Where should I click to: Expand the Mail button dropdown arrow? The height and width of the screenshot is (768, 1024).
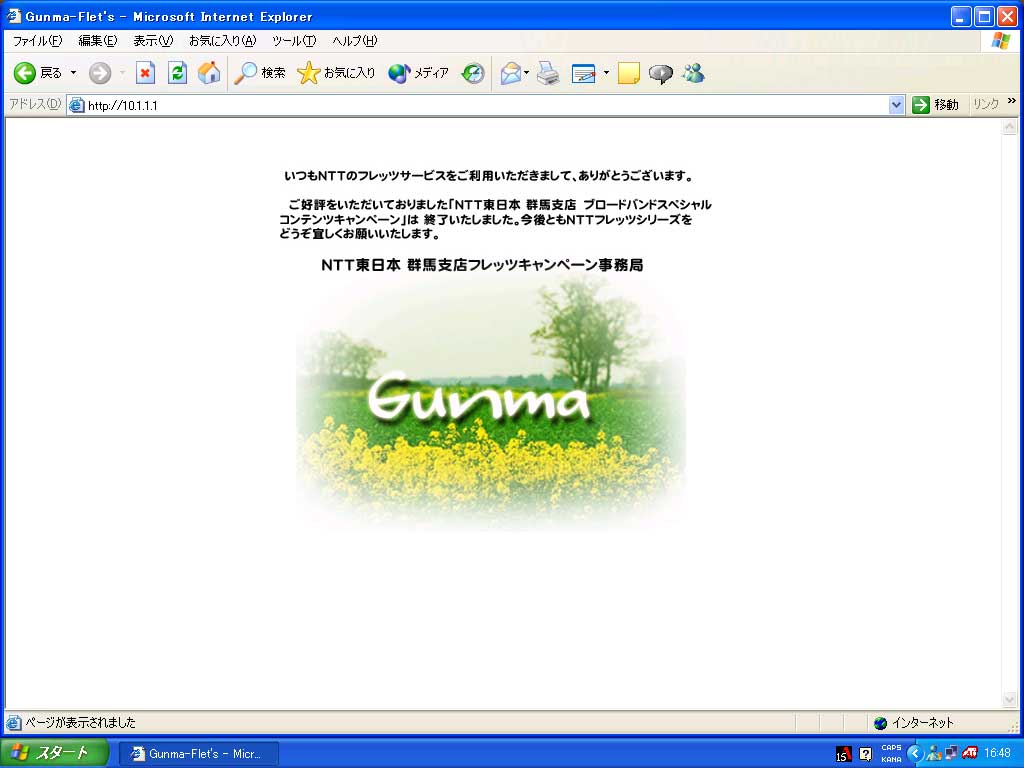point(526,73)
